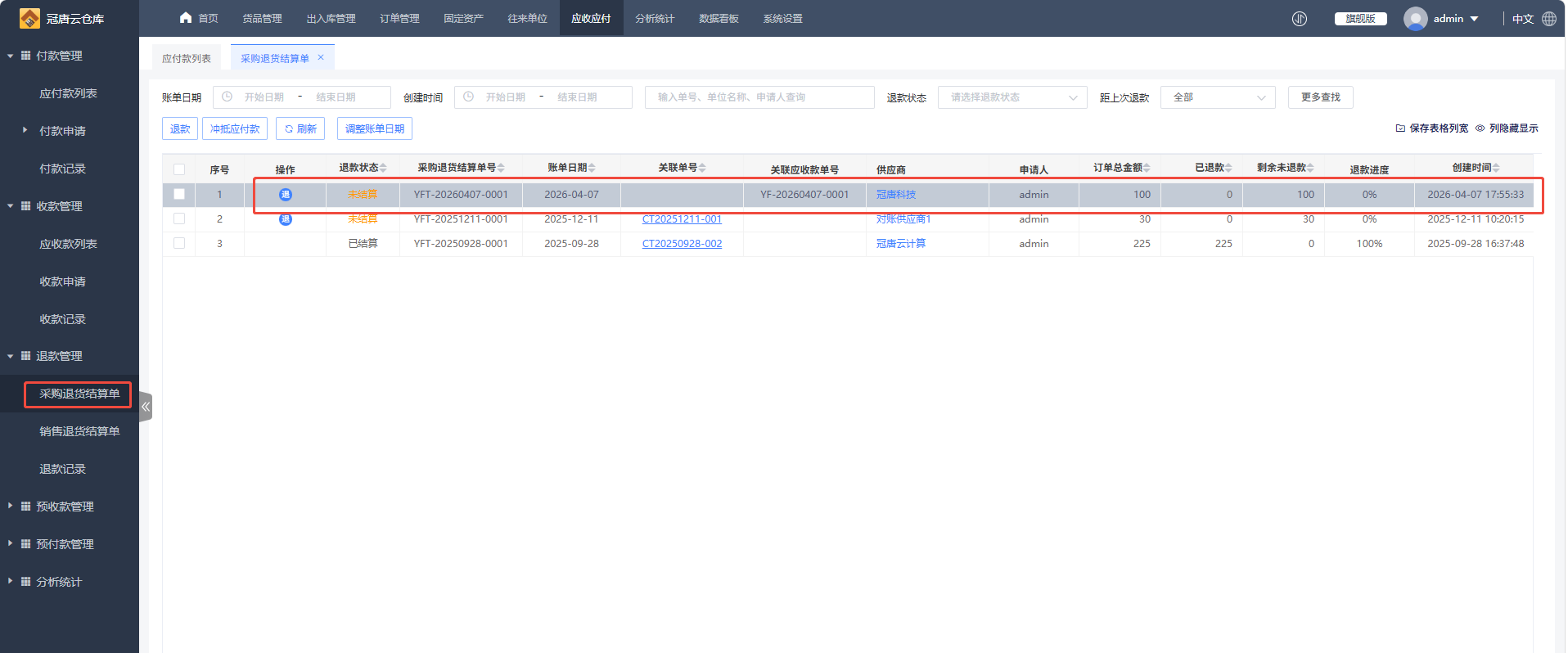Open link CT20250928-002
The height and width of the screenshot is (653, 1568).
[x=682, y=244]
